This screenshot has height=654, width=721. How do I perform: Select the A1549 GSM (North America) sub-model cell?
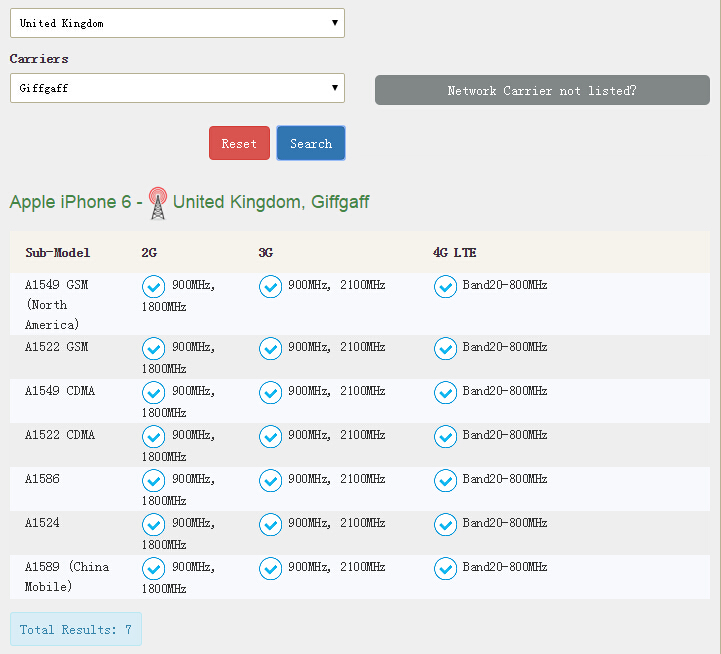(x=56, y=304)
